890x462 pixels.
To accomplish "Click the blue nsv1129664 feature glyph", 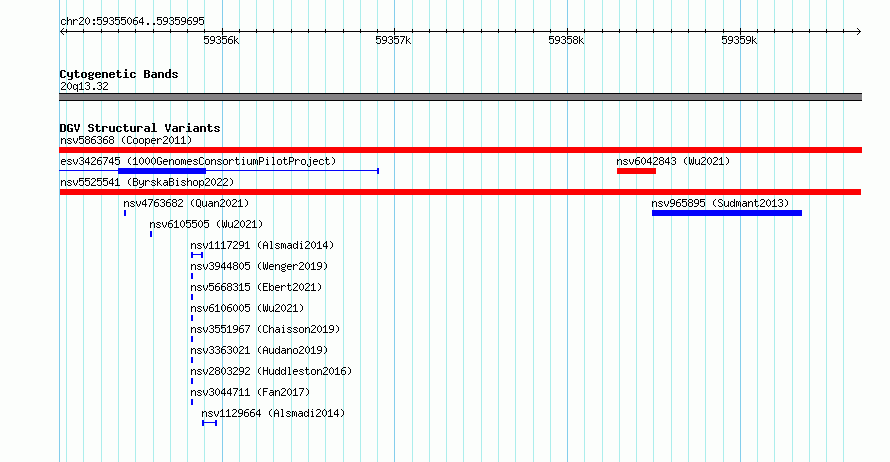I will [209, 423].
